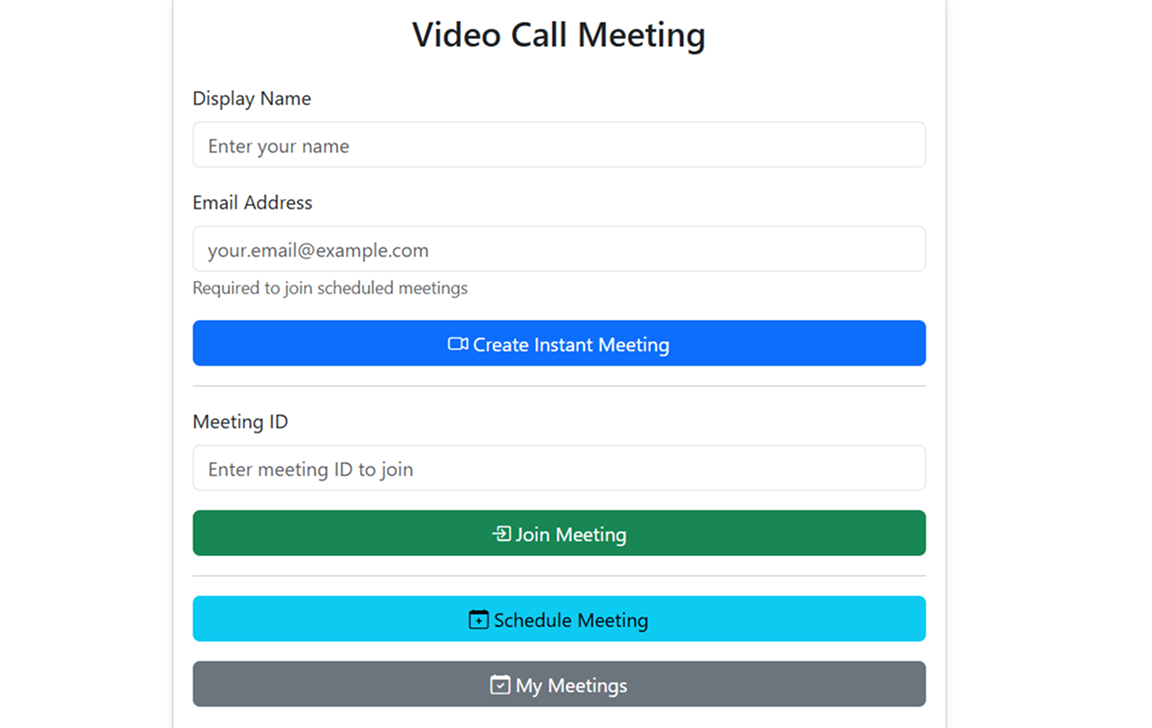Click the 'Required to join scheduled meetings' hint

tap(330, 288)
